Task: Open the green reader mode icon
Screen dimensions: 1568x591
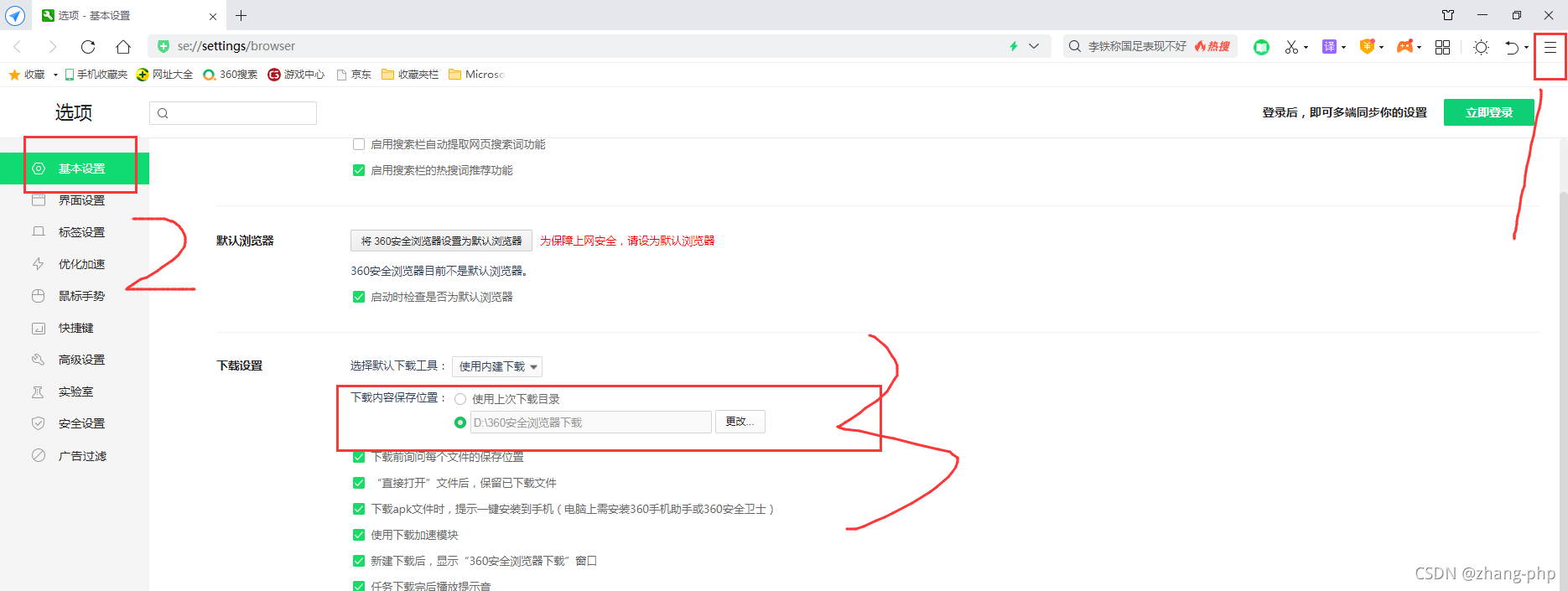Action: pos(1261,47)
